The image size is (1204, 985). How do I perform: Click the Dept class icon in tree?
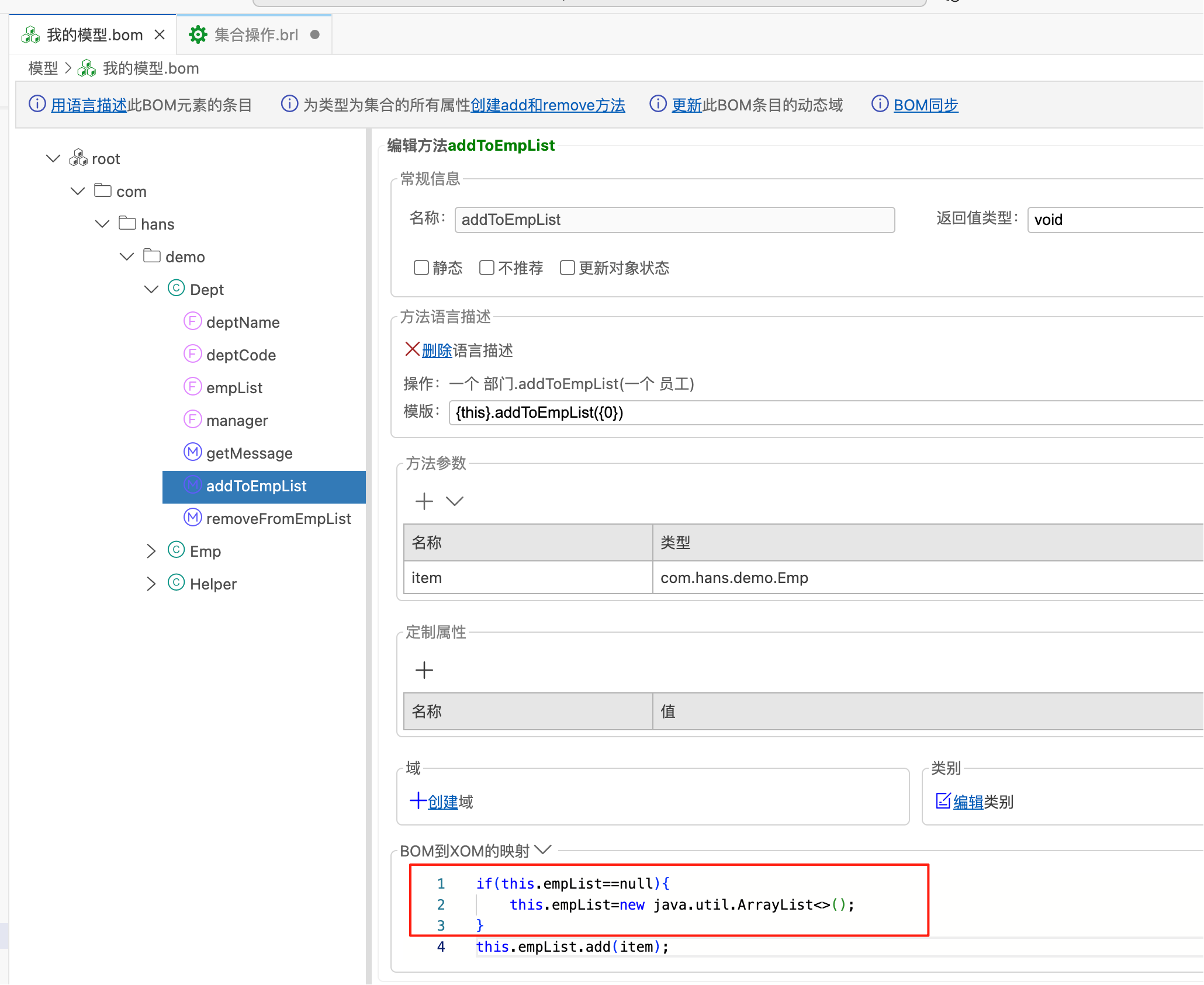pos(176,289)
